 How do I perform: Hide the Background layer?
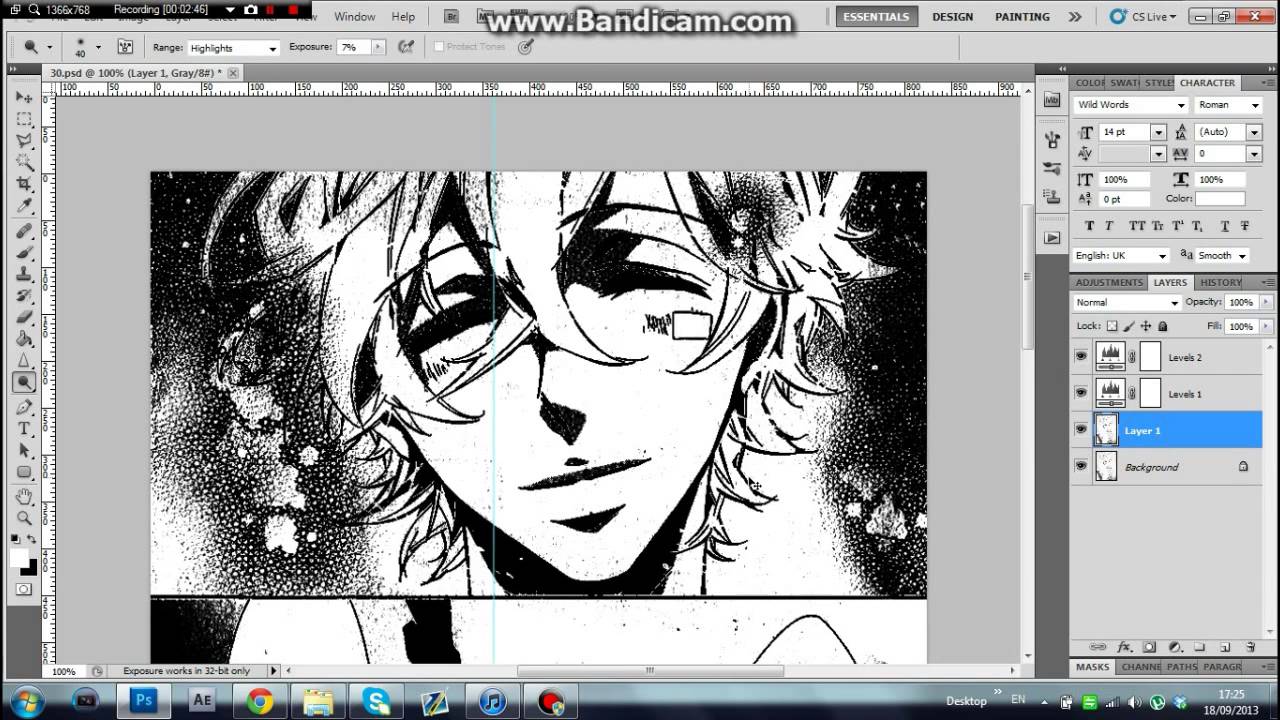(1081, 466)
